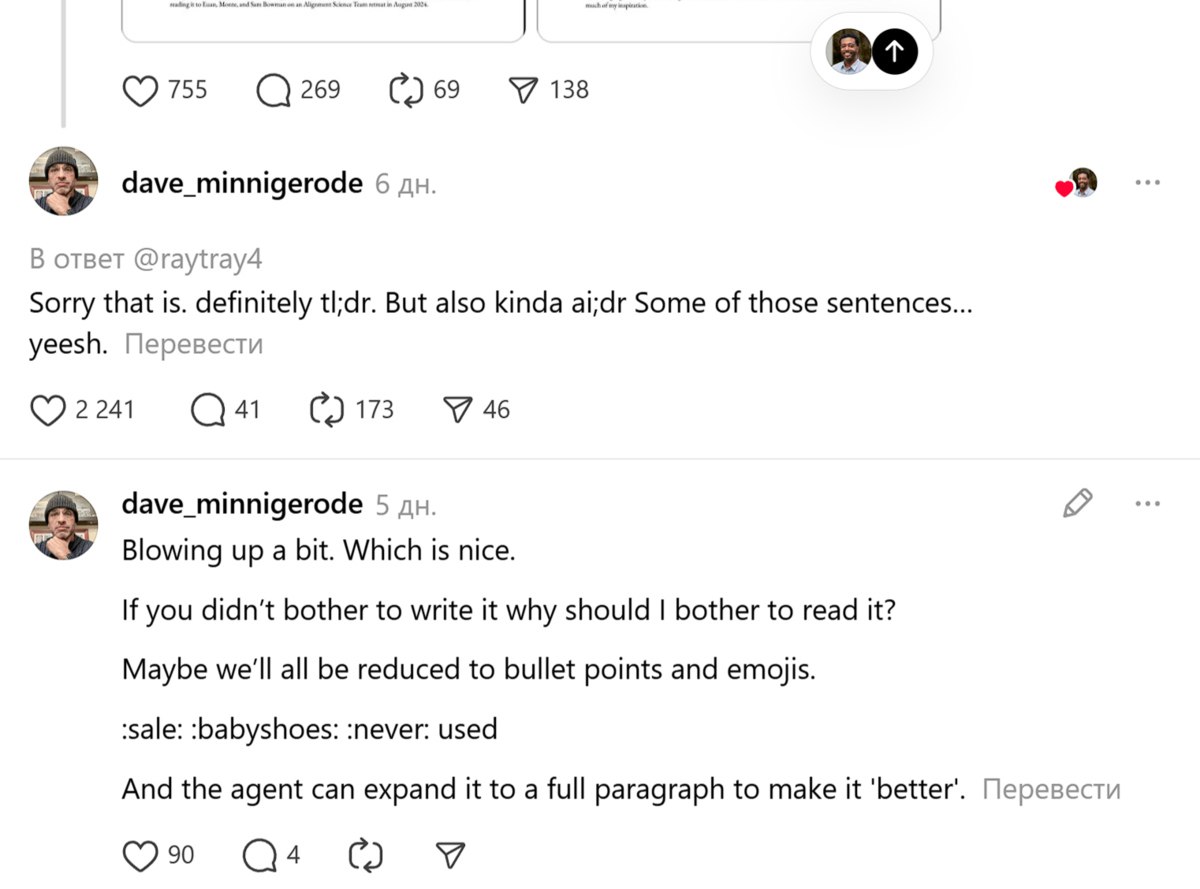
Task: Reply to the 'Blowing up a bit' post
Action: click(260, 855)
